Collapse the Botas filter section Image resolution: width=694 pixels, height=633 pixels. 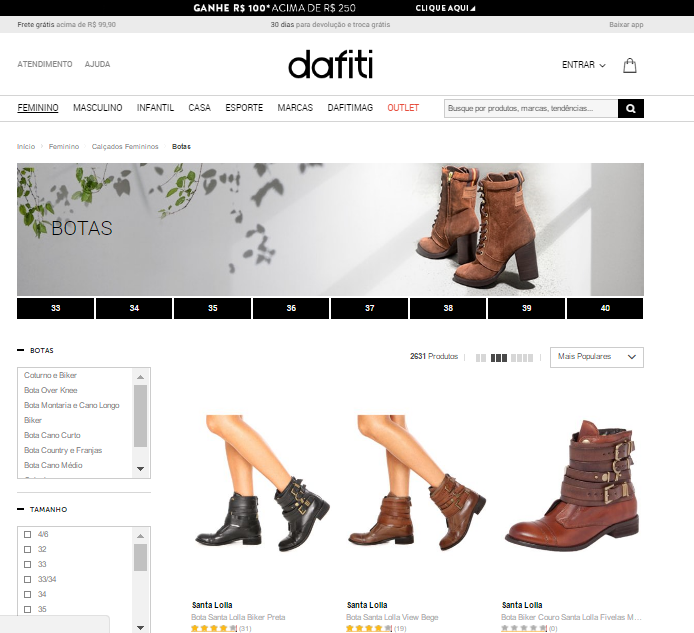(20, 351)
